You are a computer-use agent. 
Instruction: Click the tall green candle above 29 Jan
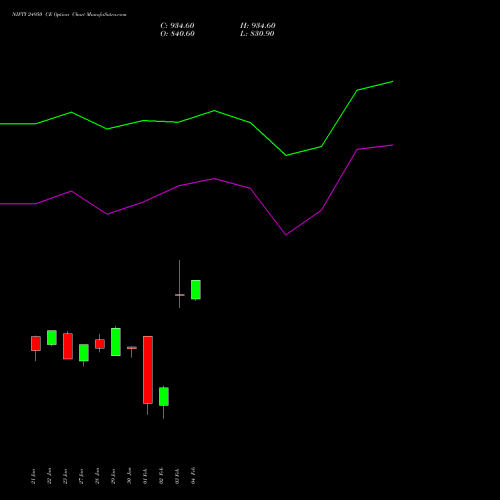[116, 342]
